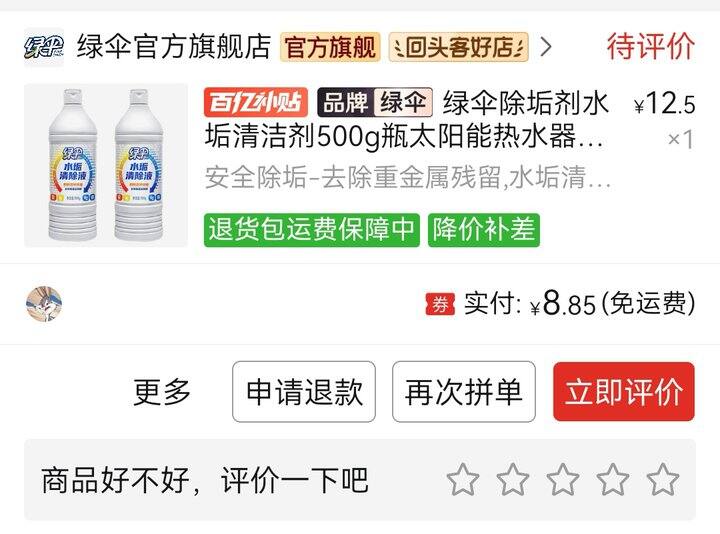
Task: Tap the 退货包运费保障中 label
Action: [312, 230]
